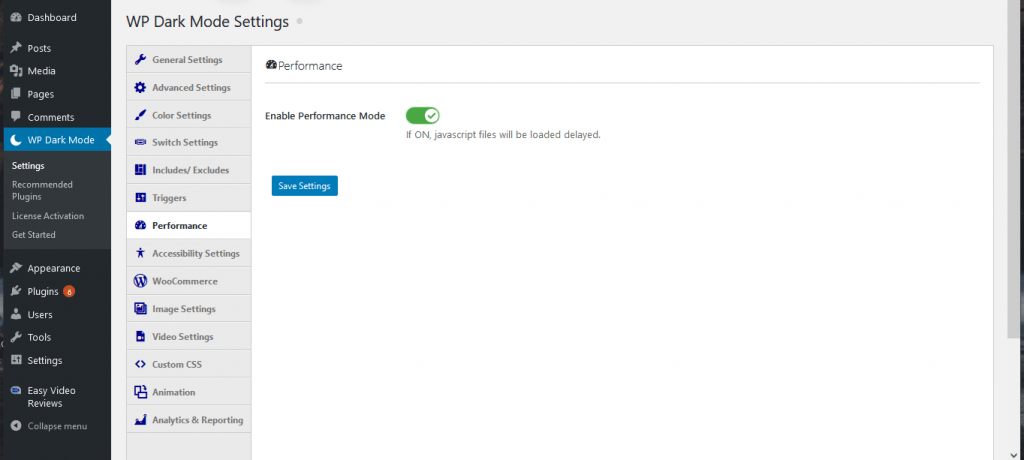Click the General Settings wrench icon
Image resolution: width=1024 pixels, height=460 pixels.
[x=140, y=59]
